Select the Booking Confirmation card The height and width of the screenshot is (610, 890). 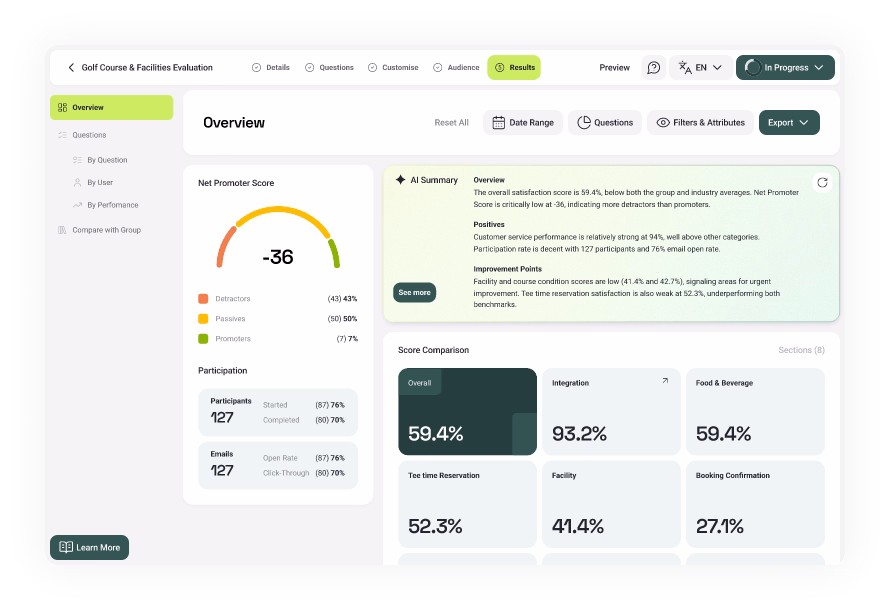(755, 504)
